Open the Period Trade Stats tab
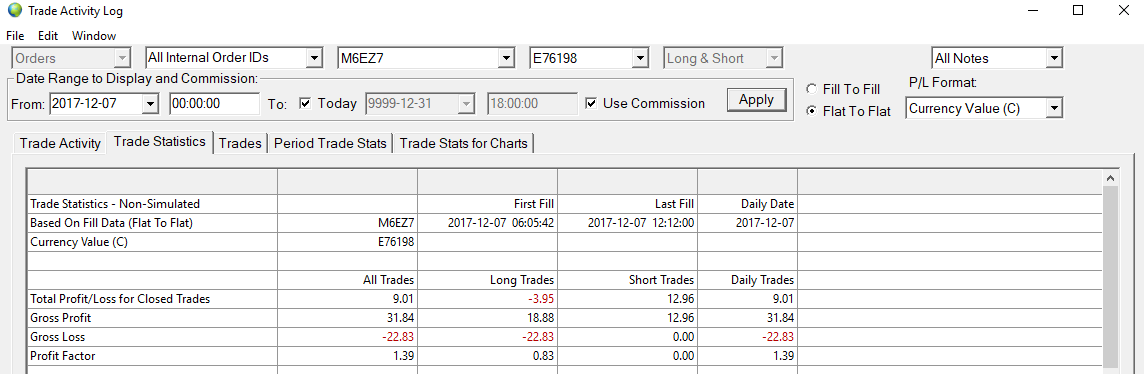Viewport: 1144px width, 374px height. (330, 143)
